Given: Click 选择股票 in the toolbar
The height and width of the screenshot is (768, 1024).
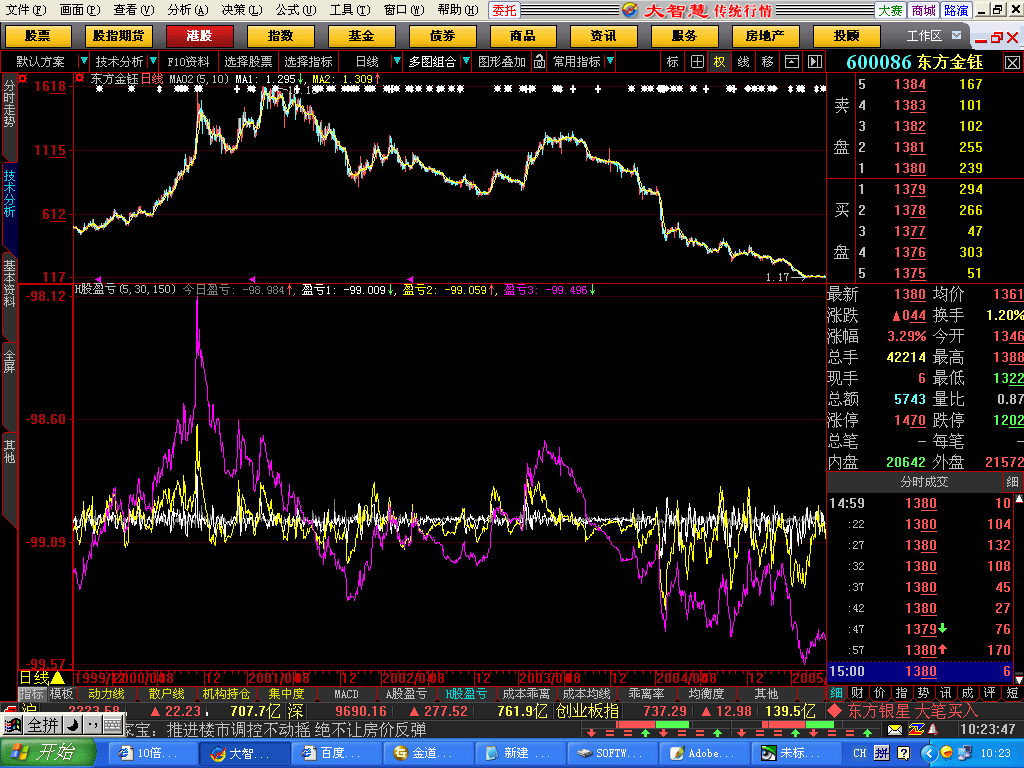Looking at the screenshot, I should (248, 61).
